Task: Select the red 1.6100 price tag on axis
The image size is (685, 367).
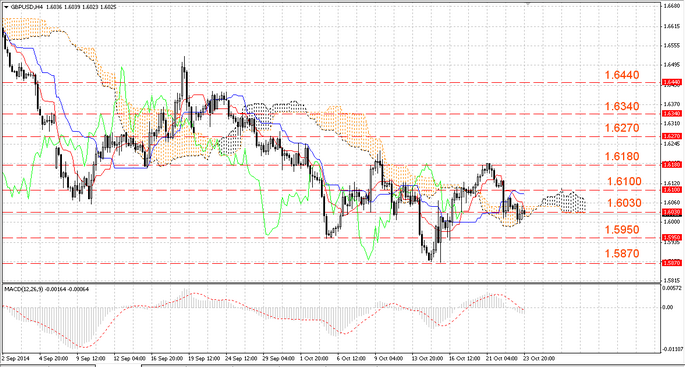Action: click(x=671, y=190)
